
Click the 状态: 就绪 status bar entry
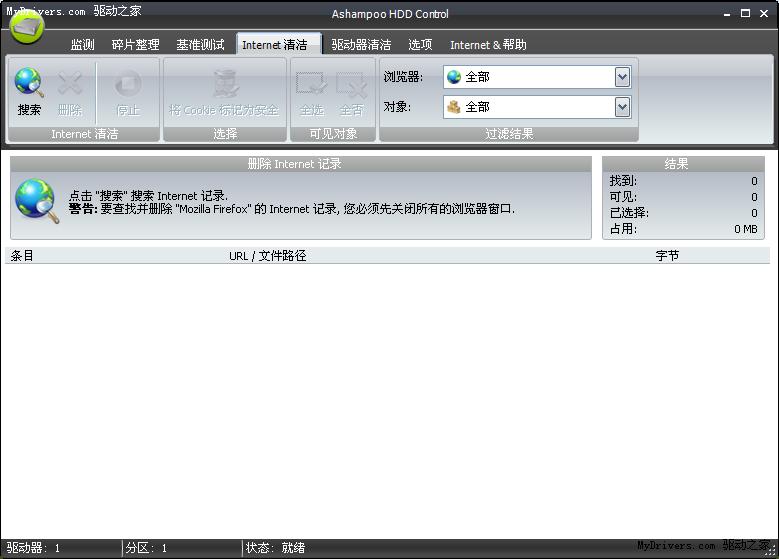coord(275,548)
